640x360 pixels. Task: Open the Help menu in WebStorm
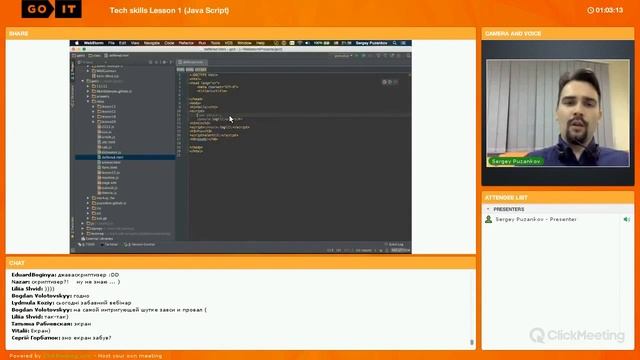[260, 43]
